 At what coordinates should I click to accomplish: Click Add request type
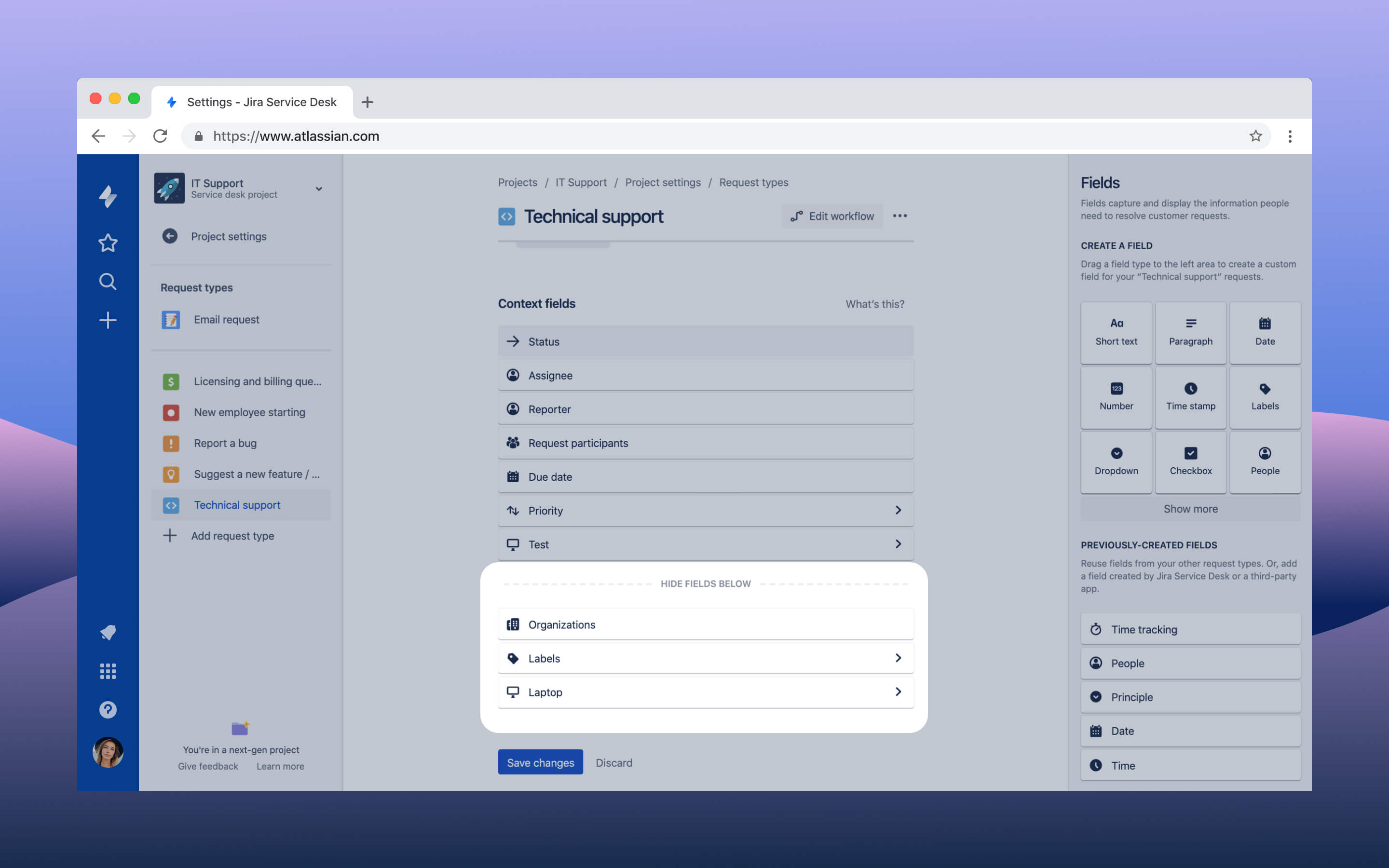point(241,536)
